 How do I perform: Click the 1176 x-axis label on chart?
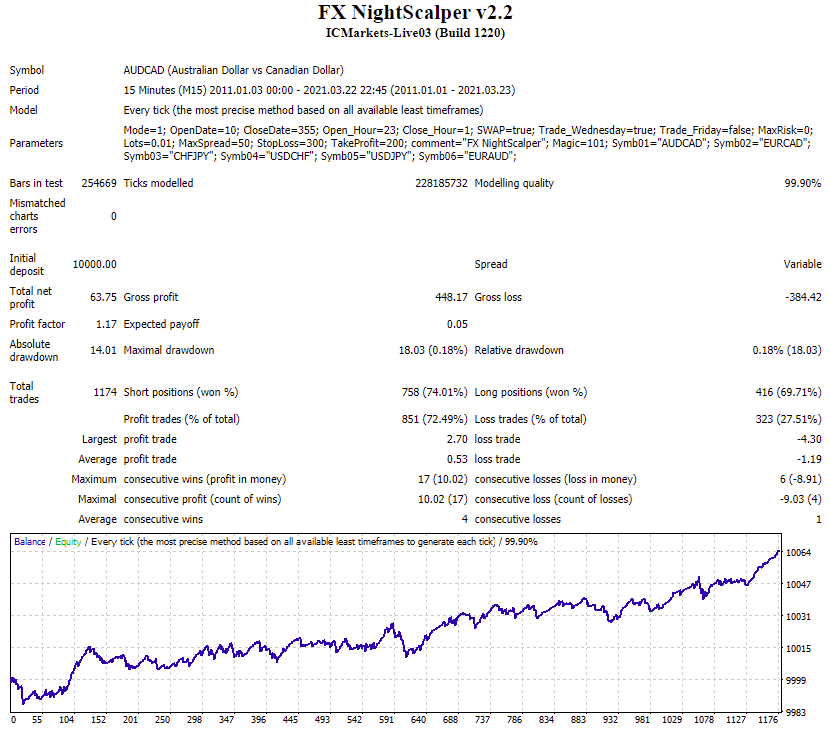click(768, 720)
